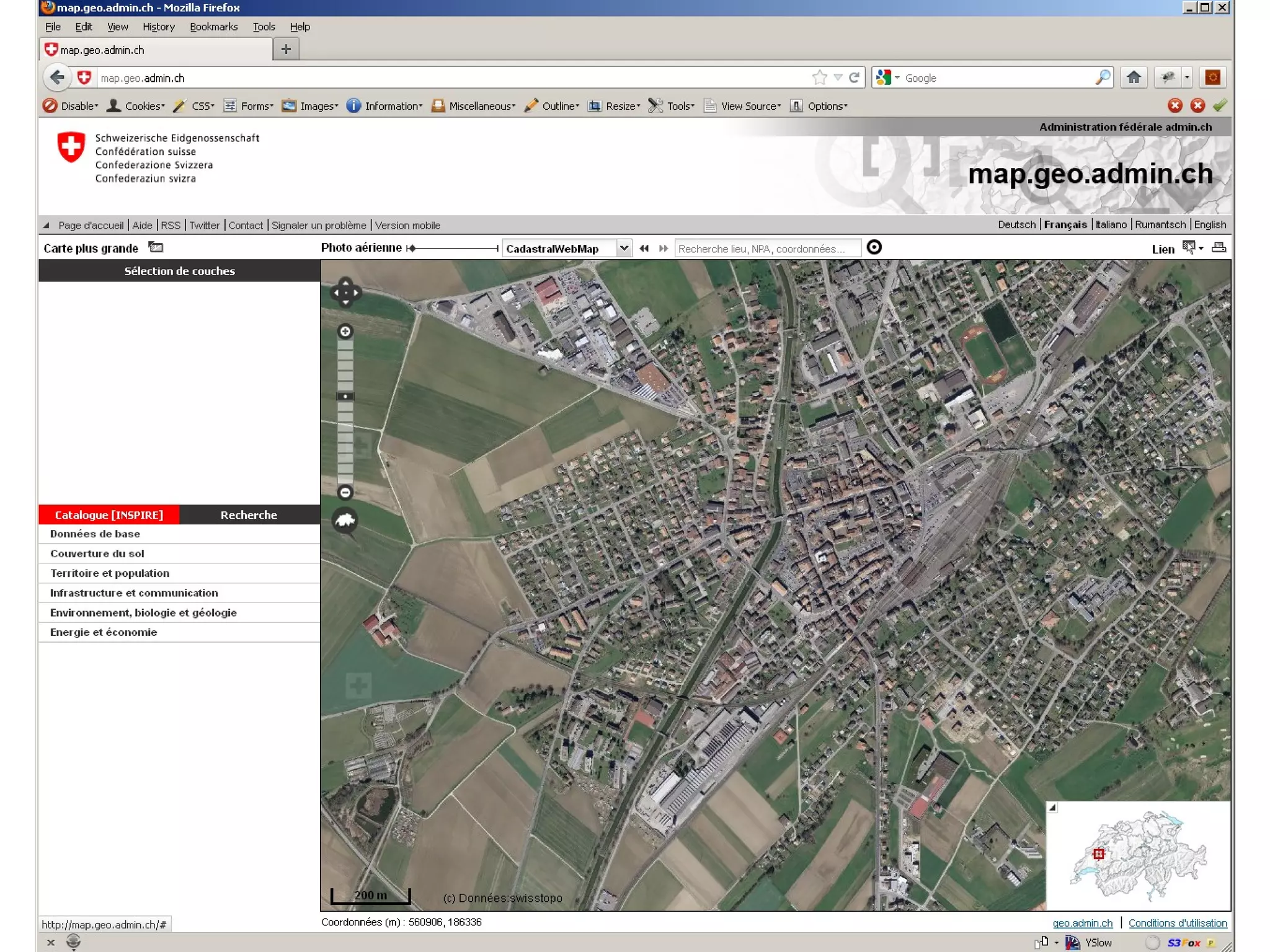Click the enlarge map icon beside Carte plus grande
The height and width of the screenshot is (952, 1270).
tap(156, 248)
